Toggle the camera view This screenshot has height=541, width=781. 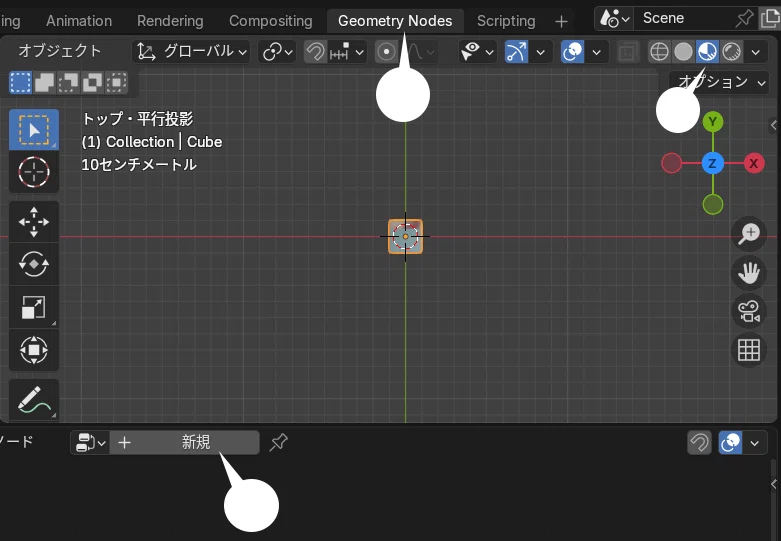[x=749, y=311]
